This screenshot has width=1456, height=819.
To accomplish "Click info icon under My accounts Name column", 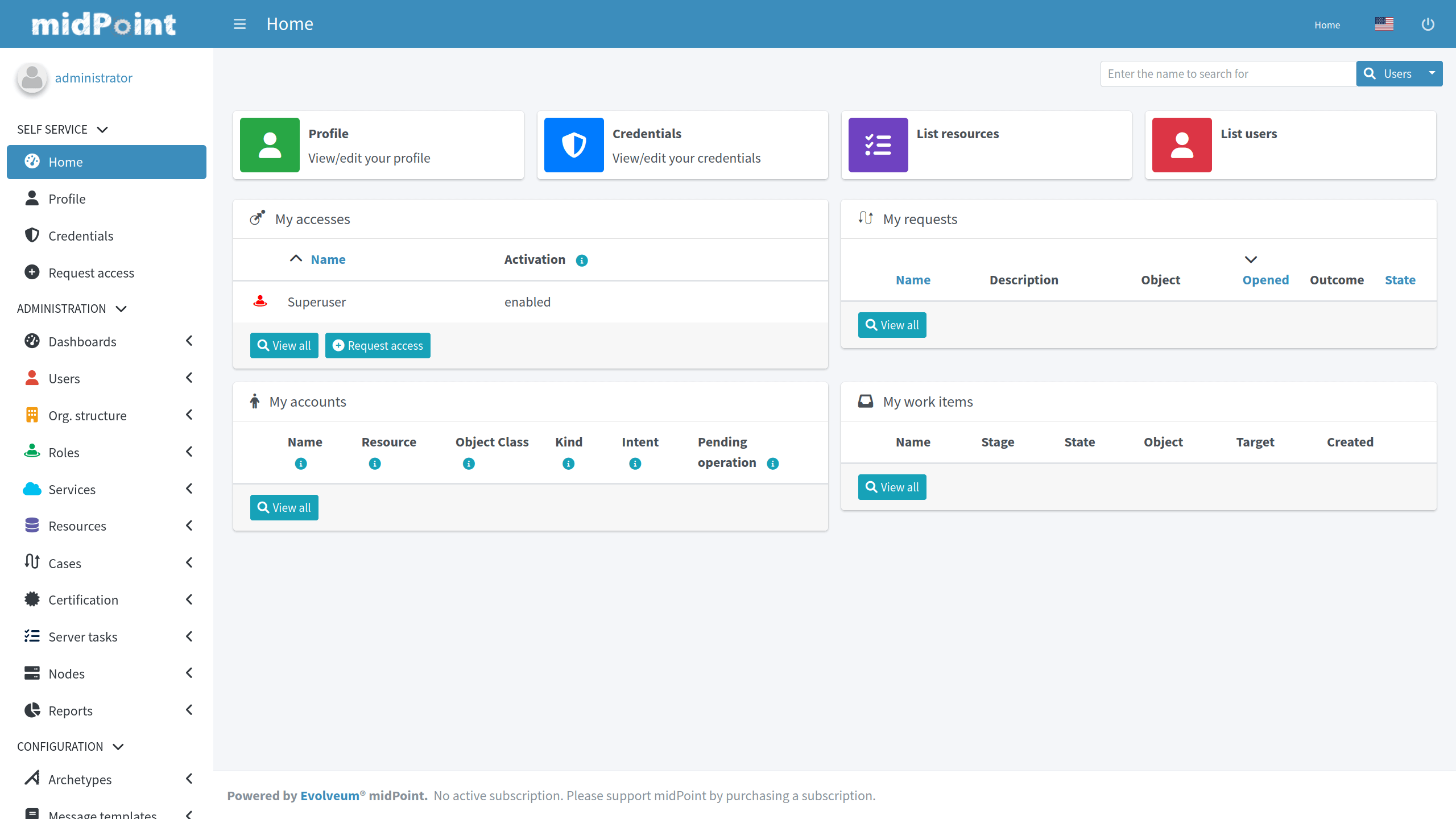I will pyautogui.click(x=301, y=464).
